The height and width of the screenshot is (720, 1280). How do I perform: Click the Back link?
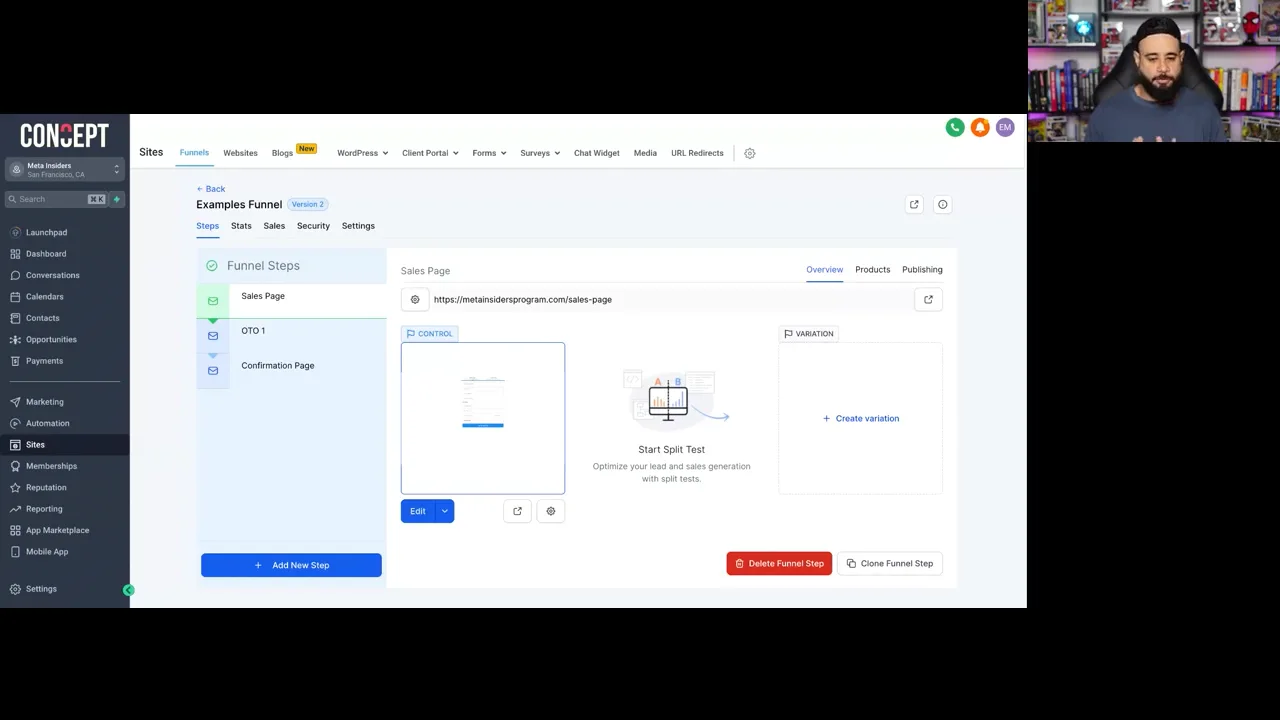point(211,189)
